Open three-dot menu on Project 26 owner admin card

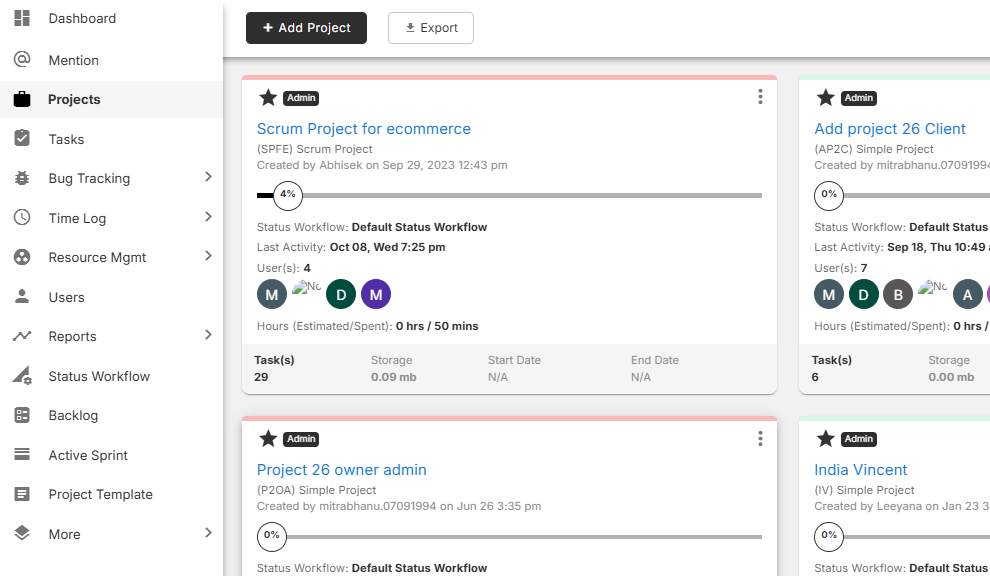[x=760, y=438]
